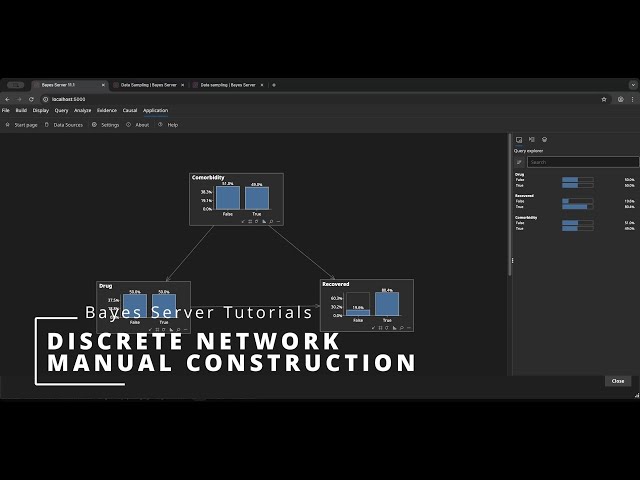Click the False bar in Recovered node chart

click(358, 313)
